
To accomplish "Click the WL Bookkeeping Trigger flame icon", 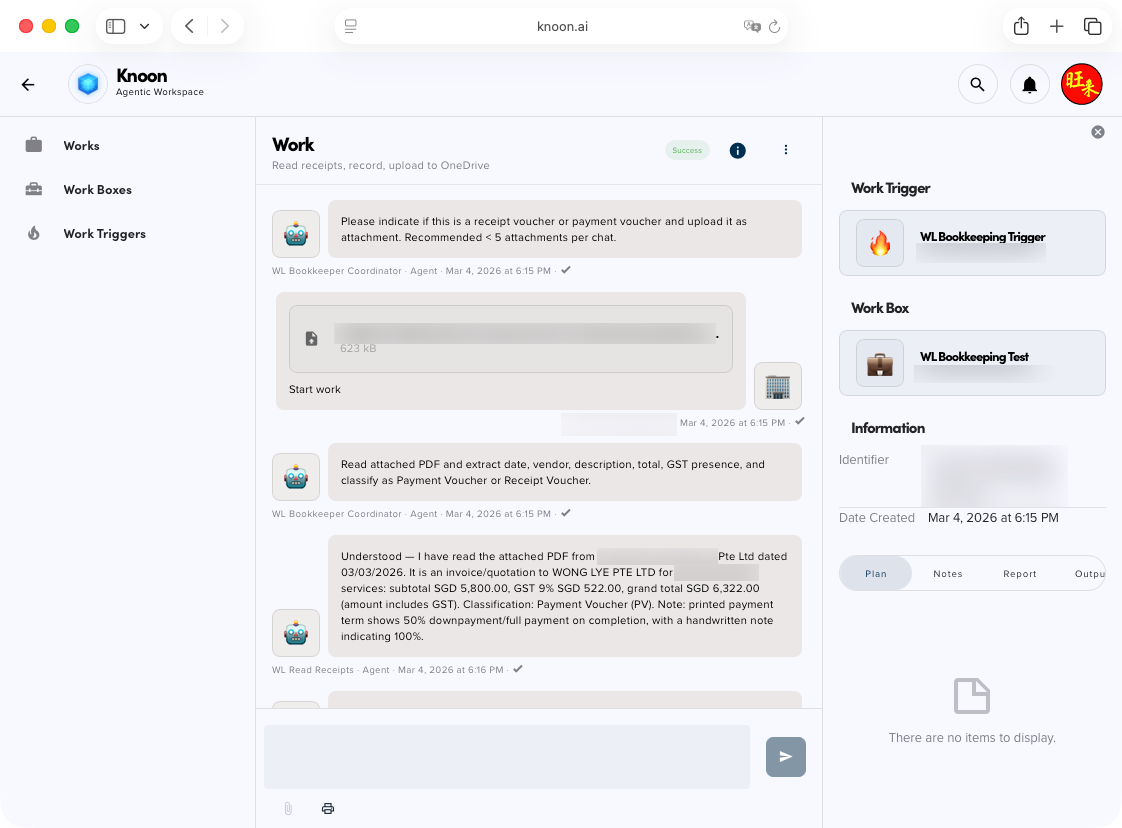I will [878, 242].
